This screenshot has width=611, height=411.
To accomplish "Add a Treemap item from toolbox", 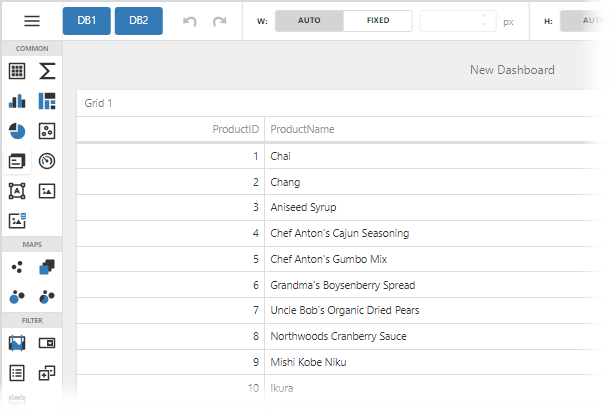I will (x=47, y=101).
